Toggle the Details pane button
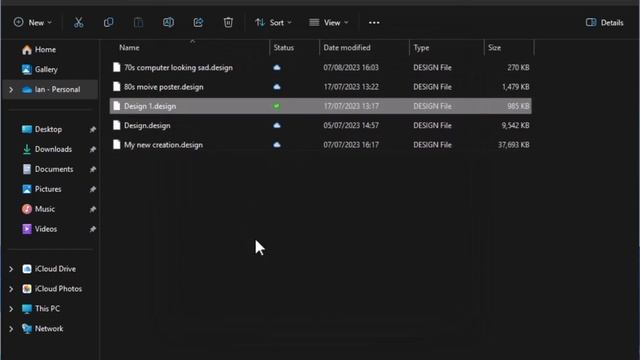Viewport: 640px width, 360px height. [x=604, y=22]
